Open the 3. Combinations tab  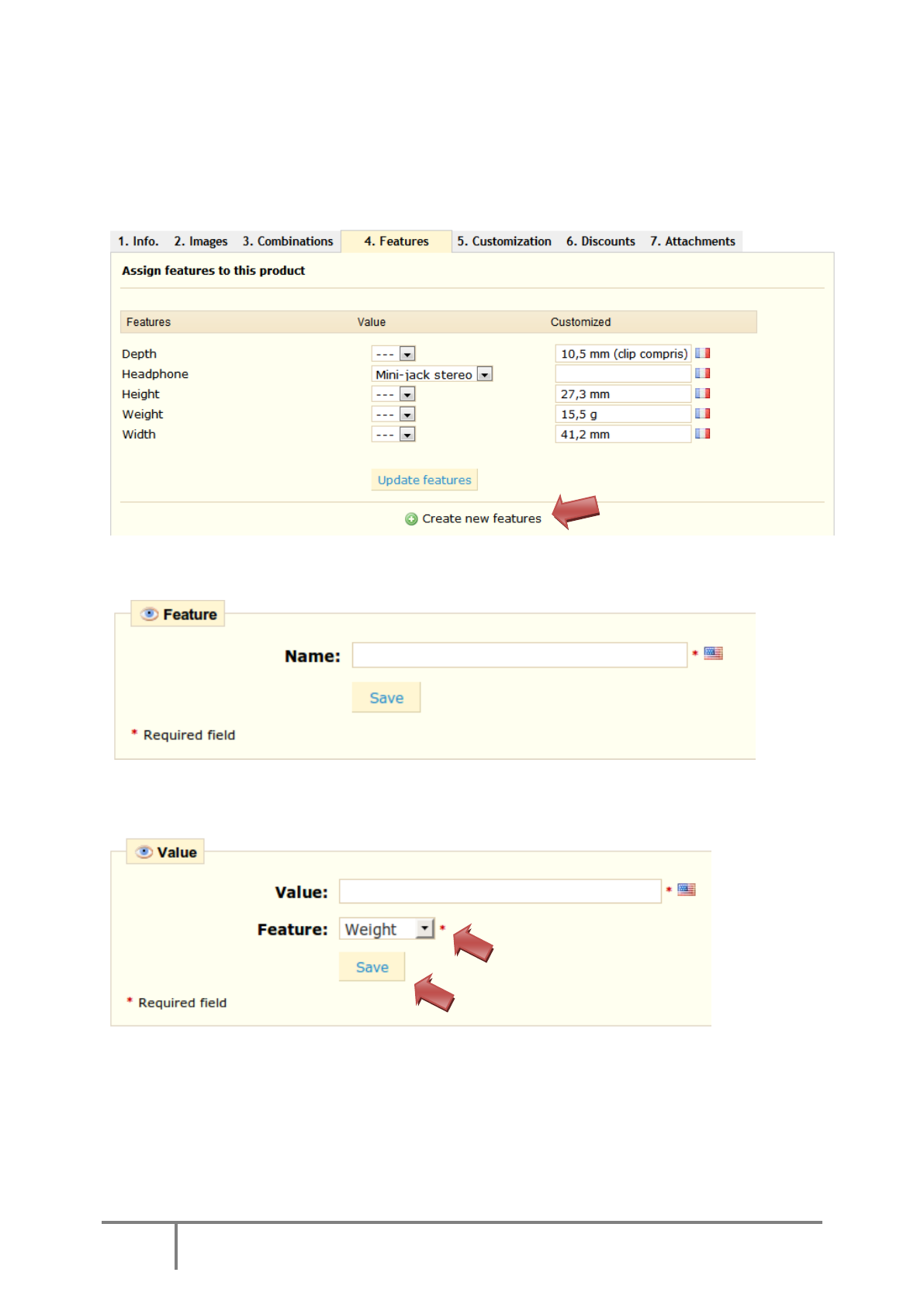click(288, 241)
